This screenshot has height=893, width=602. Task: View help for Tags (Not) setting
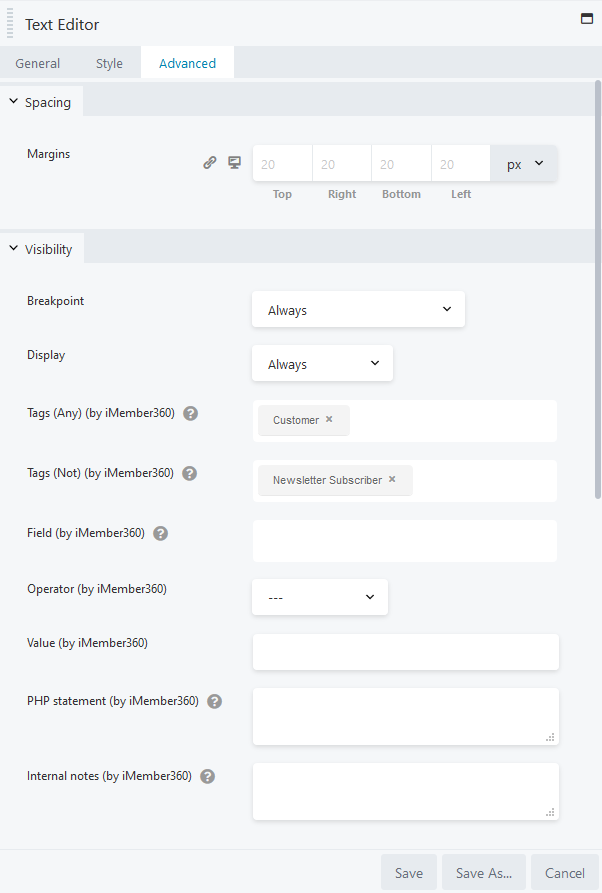click(189, 472)
